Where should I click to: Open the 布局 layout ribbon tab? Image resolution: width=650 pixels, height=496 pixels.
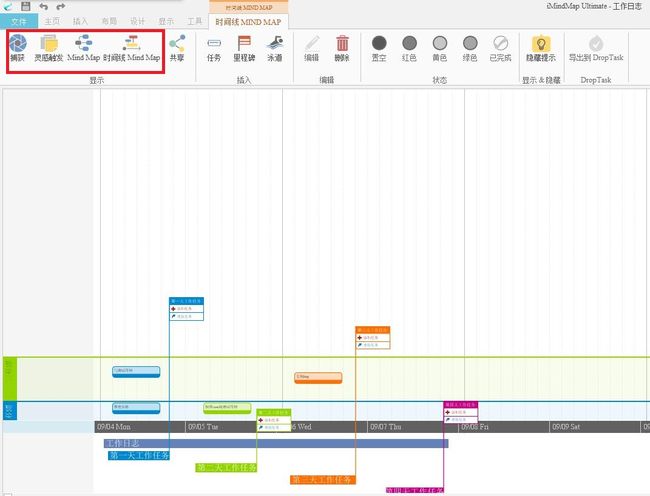109,21
